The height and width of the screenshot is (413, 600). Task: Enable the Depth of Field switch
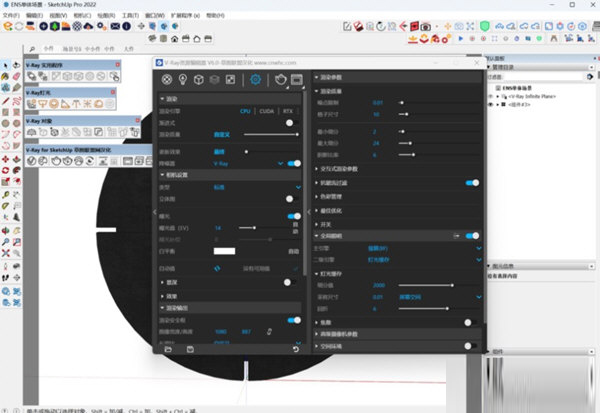[x=289, y=282]
